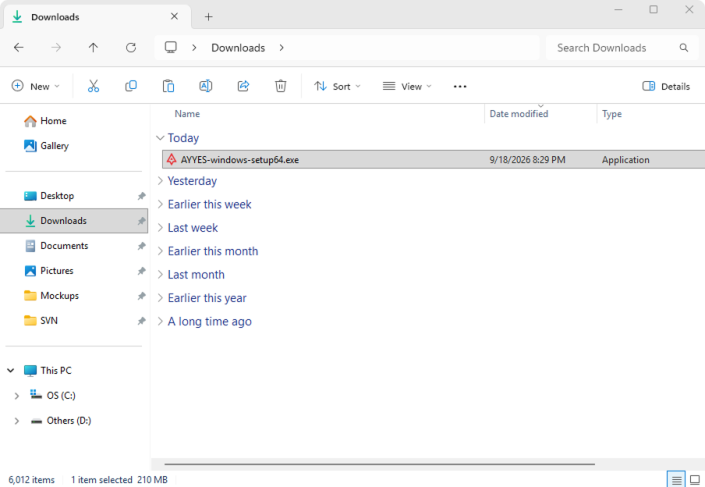
Task: Click the Rename icon in toolbar
Action: [205, 86]
